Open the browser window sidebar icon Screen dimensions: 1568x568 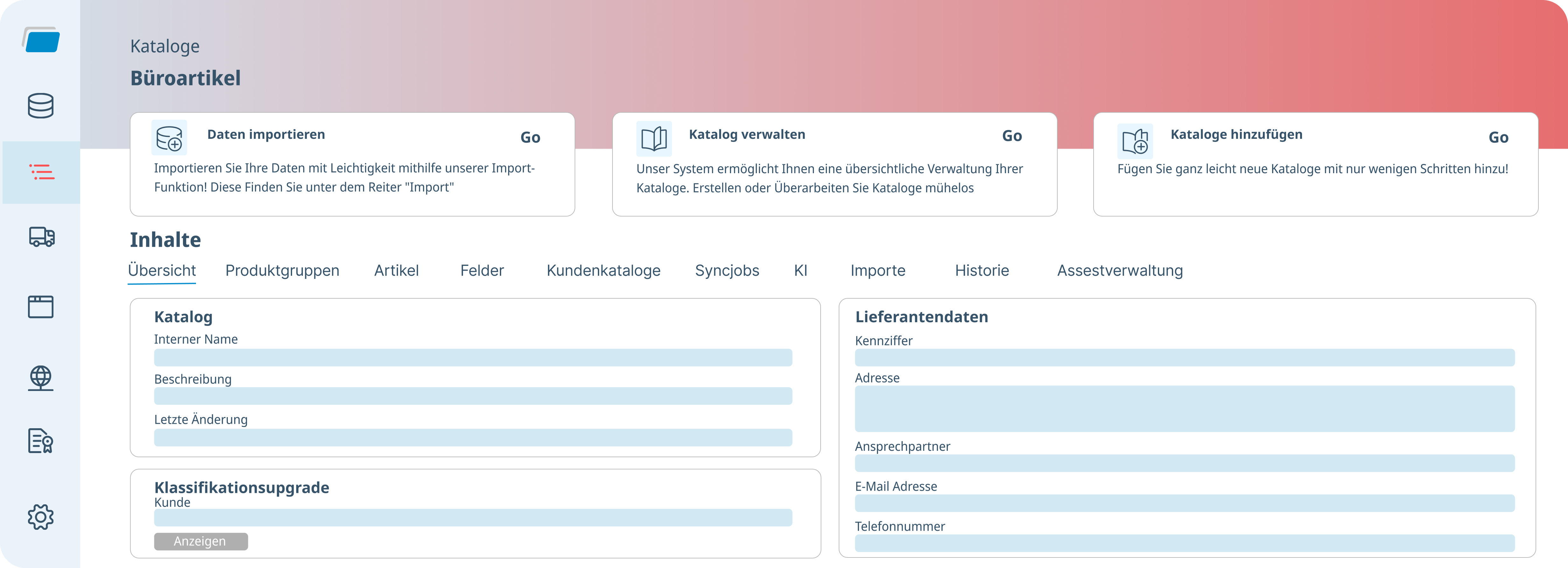point(41,306)
